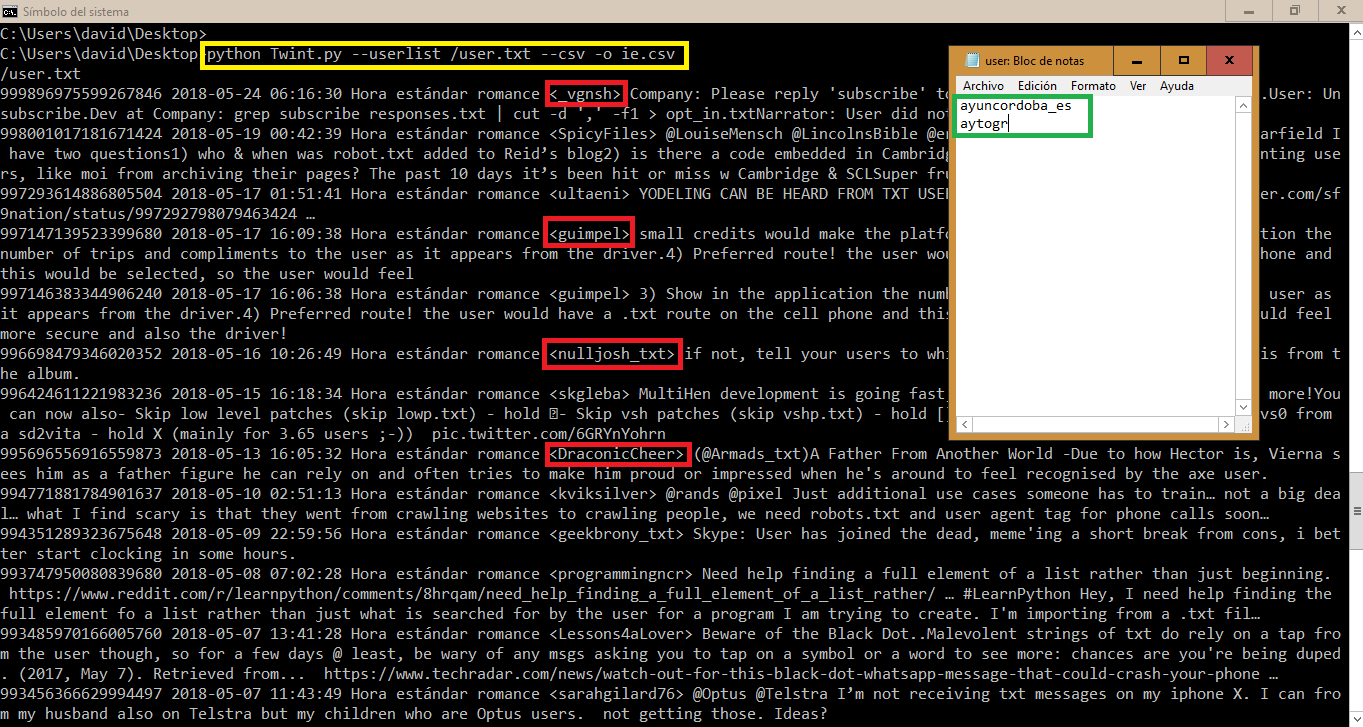Click username '<_vgnsh>' in console output
1363x727 pixels.
587,94
